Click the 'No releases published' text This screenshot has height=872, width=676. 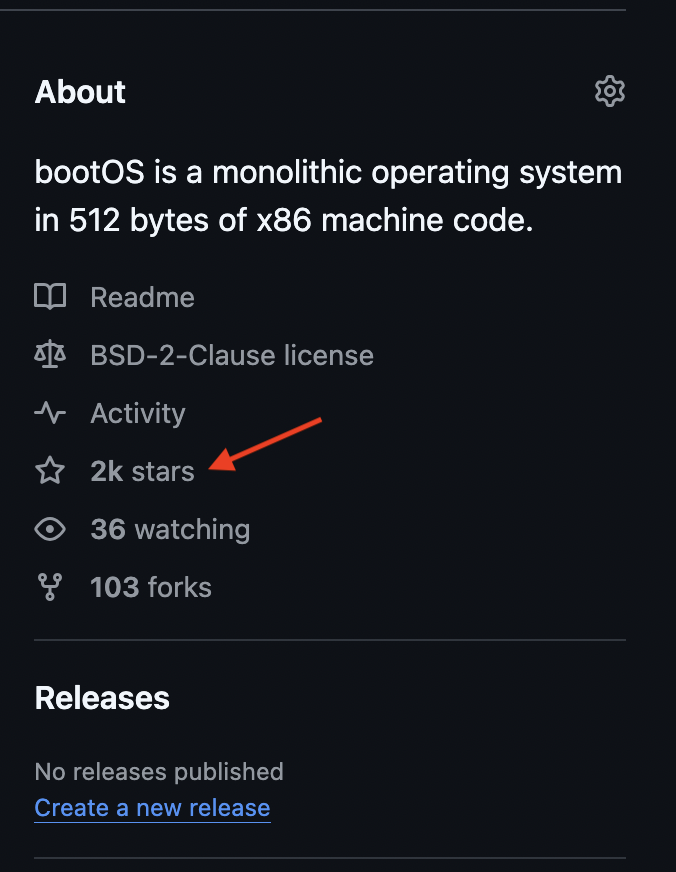pyautogui.click(x=159, y=772)
